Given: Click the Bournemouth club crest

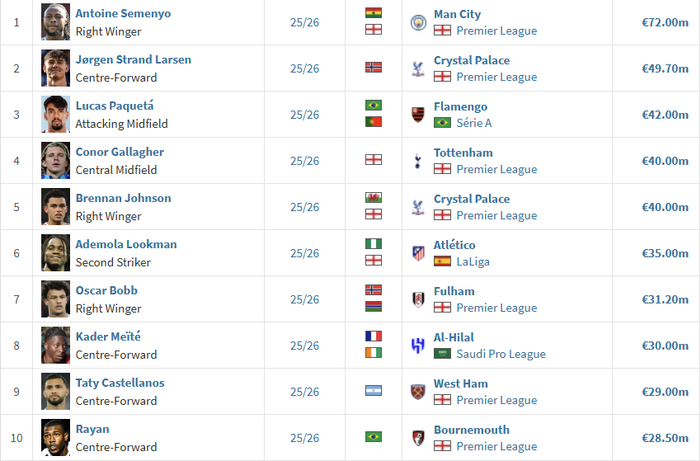Looking at the screenshot, I should 418,437.
